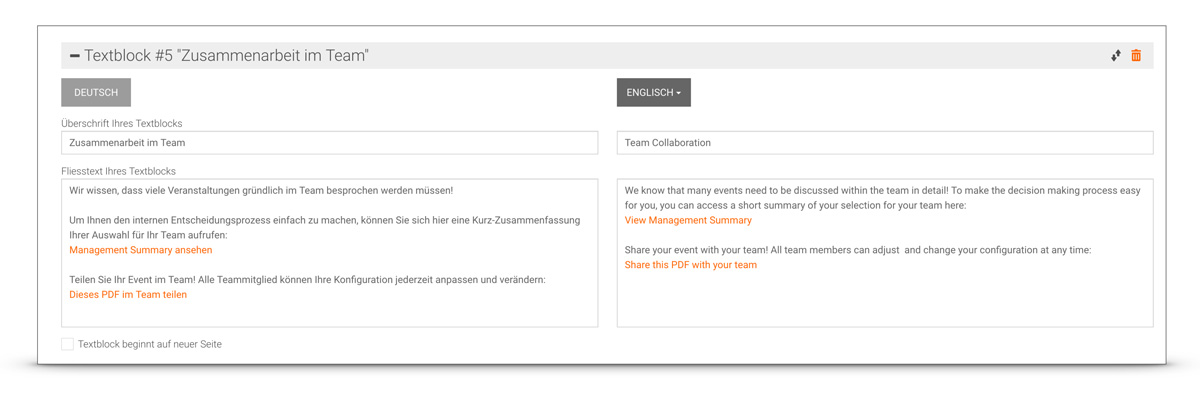Image resolution: width=1200 pixels, height=400 pixels.
Task: Open the 'Management Summary ansehen' link
Action: [140, 250]
